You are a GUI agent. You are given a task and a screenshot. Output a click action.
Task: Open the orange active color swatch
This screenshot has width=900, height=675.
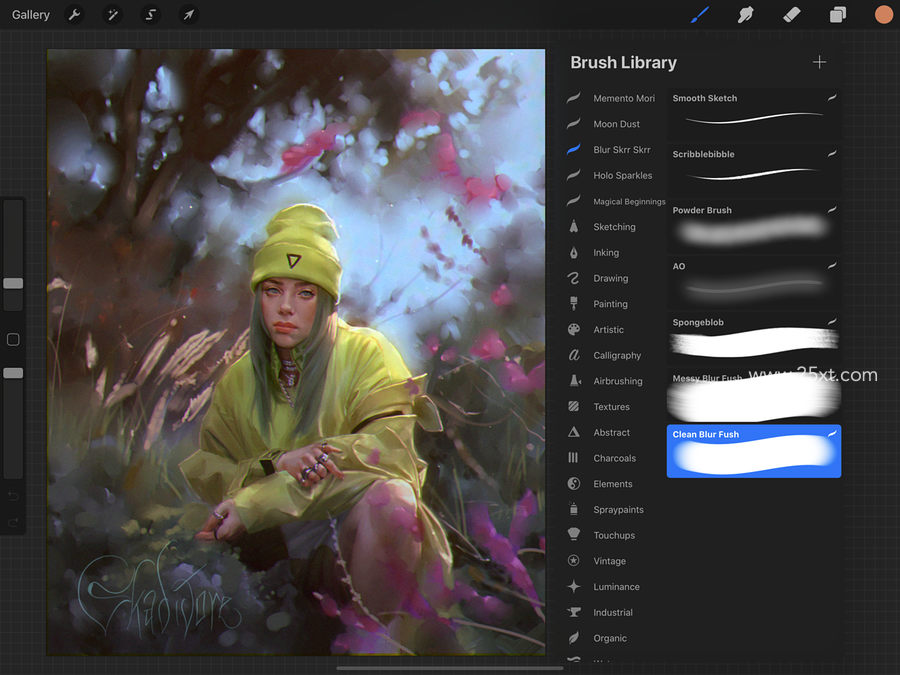(x=883, y=14)
